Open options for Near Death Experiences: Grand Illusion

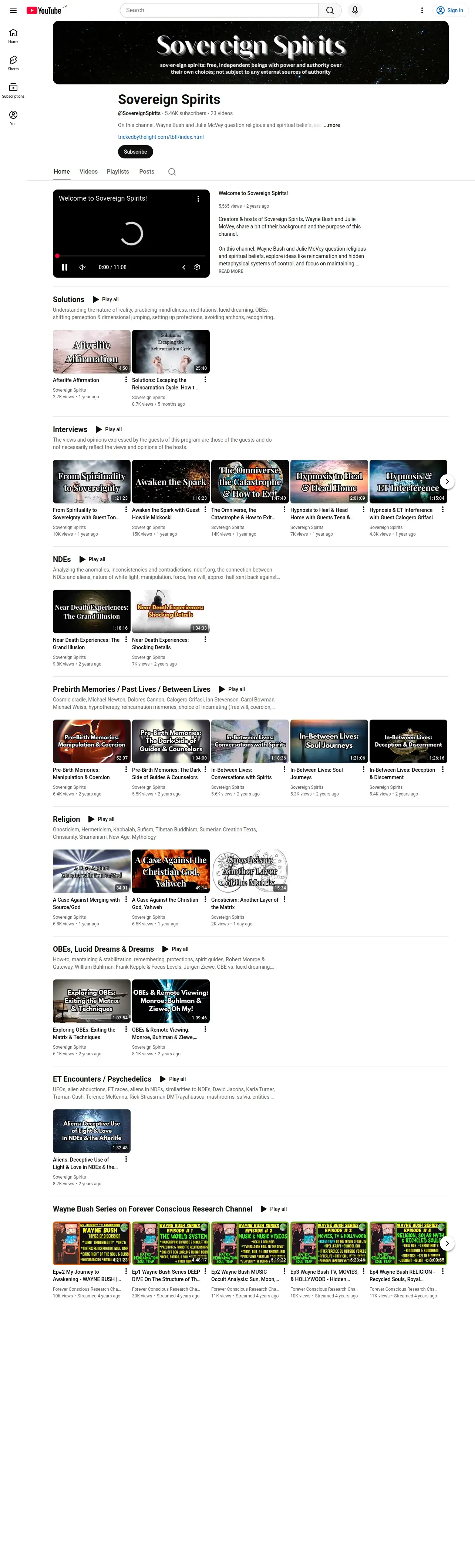pyautogui.click(x=126, y=639)
